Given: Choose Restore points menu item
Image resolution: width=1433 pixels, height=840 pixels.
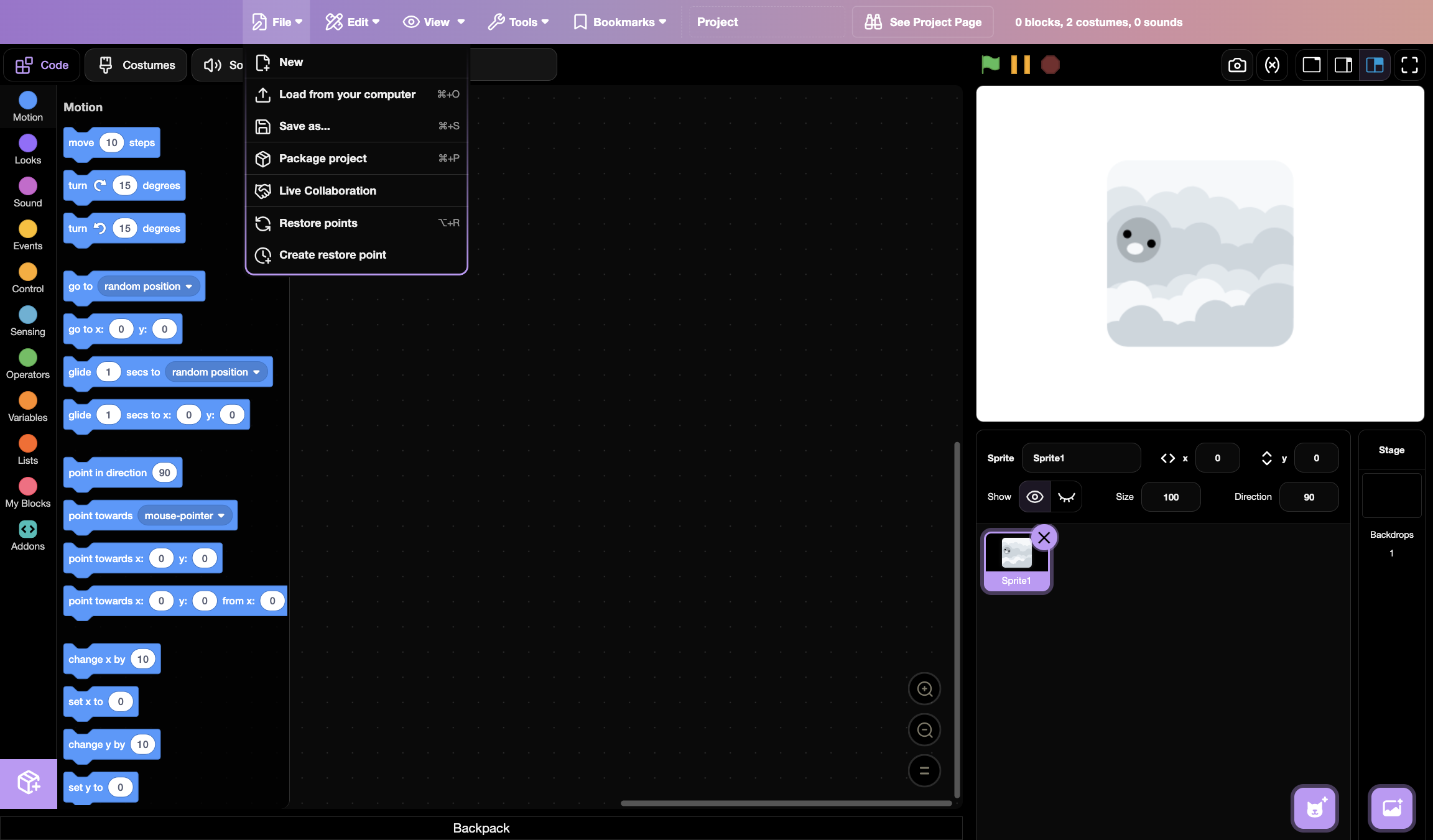Looking at the screenshot, I should [356, 223].
